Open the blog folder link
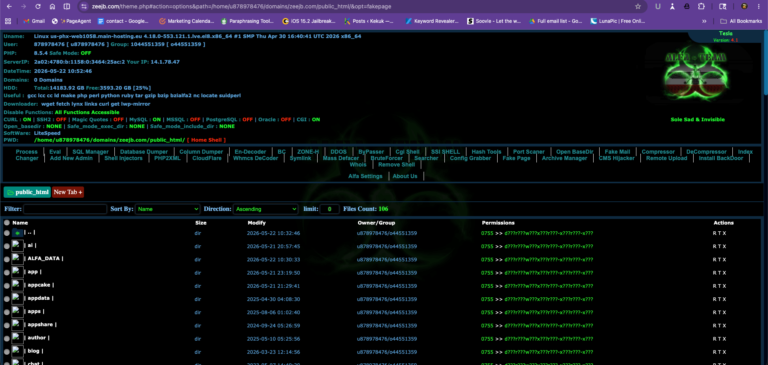The image size is (768, 365). click(x=34, y=351)
